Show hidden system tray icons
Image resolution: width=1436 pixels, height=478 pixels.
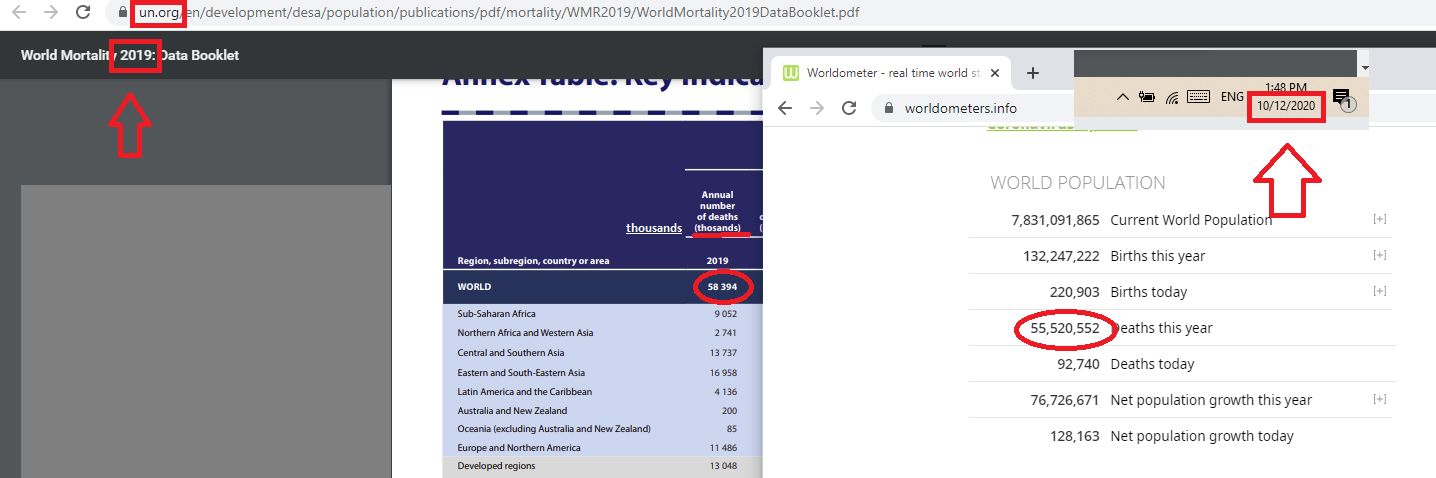1122,97
